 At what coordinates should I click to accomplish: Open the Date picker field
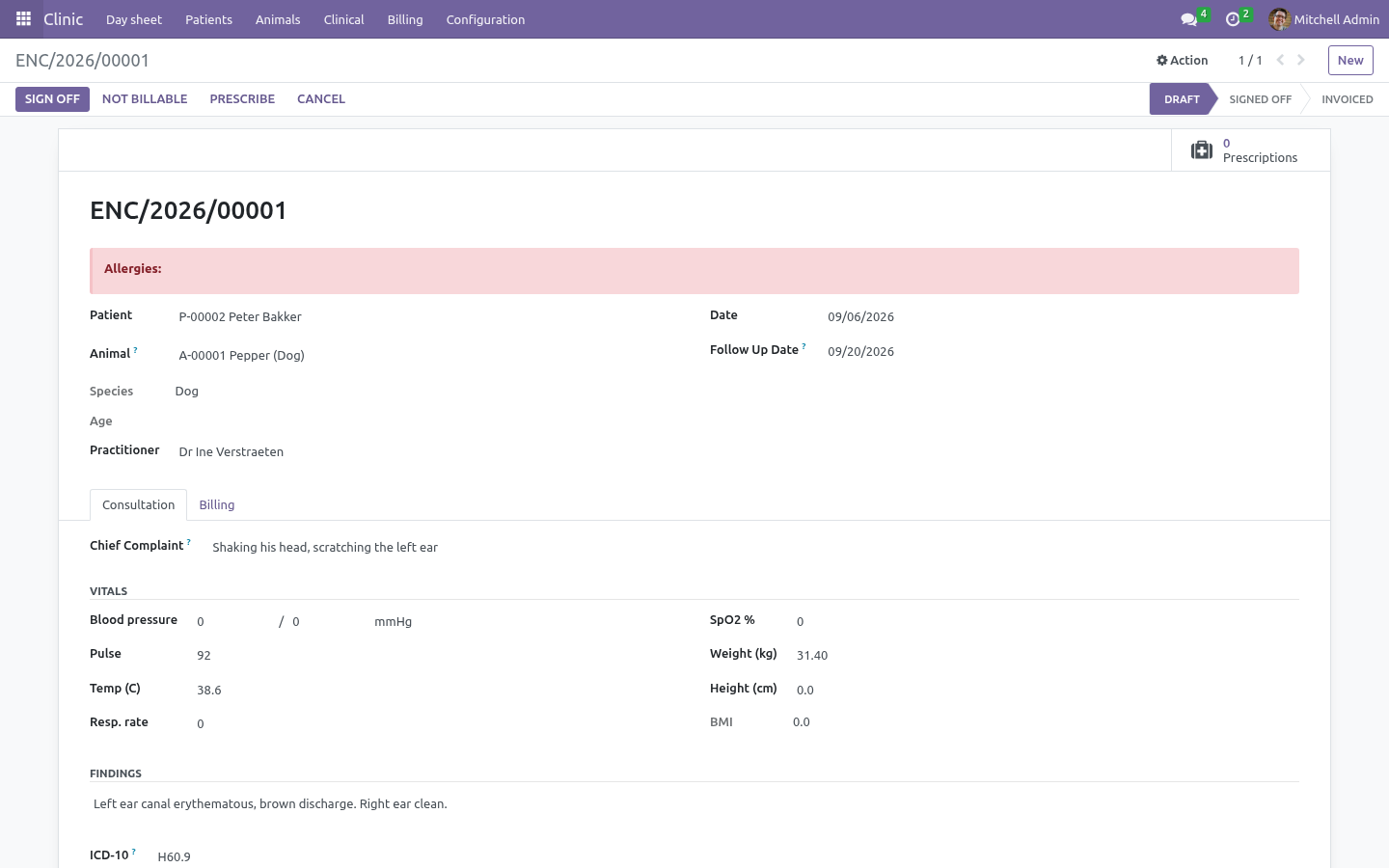tap(1061, 316)
